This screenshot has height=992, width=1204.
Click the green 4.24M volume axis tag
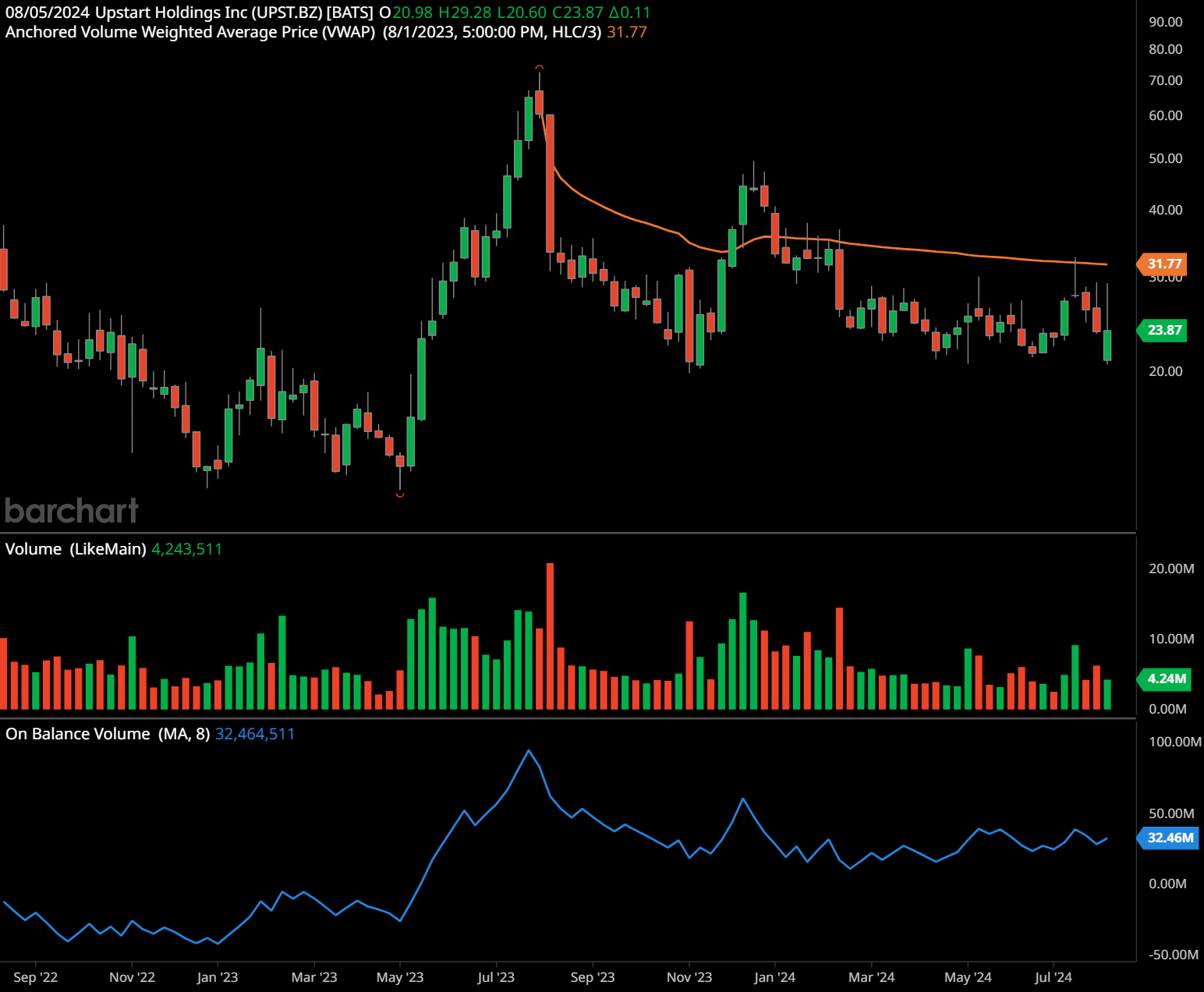pyautogui.click(x=1166, y=678)
